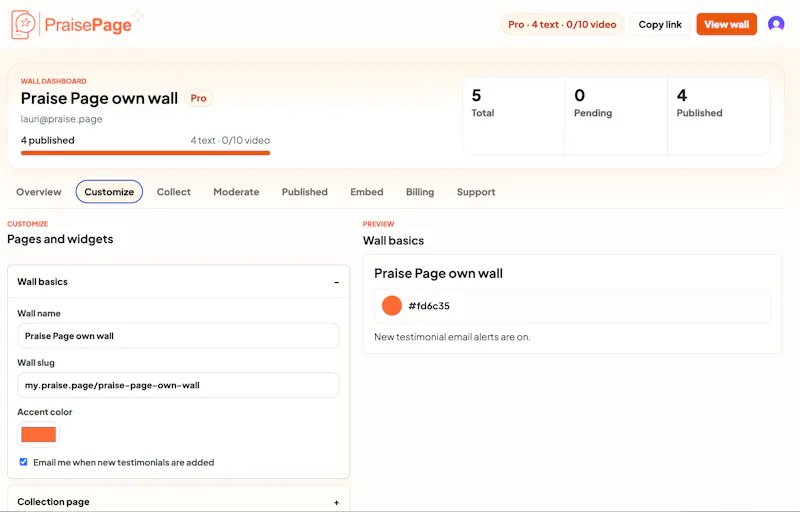The height and width of the screenshot is (512, 800).
Task: Click the Total testimonials stat card
Action: tap(513, 116)
